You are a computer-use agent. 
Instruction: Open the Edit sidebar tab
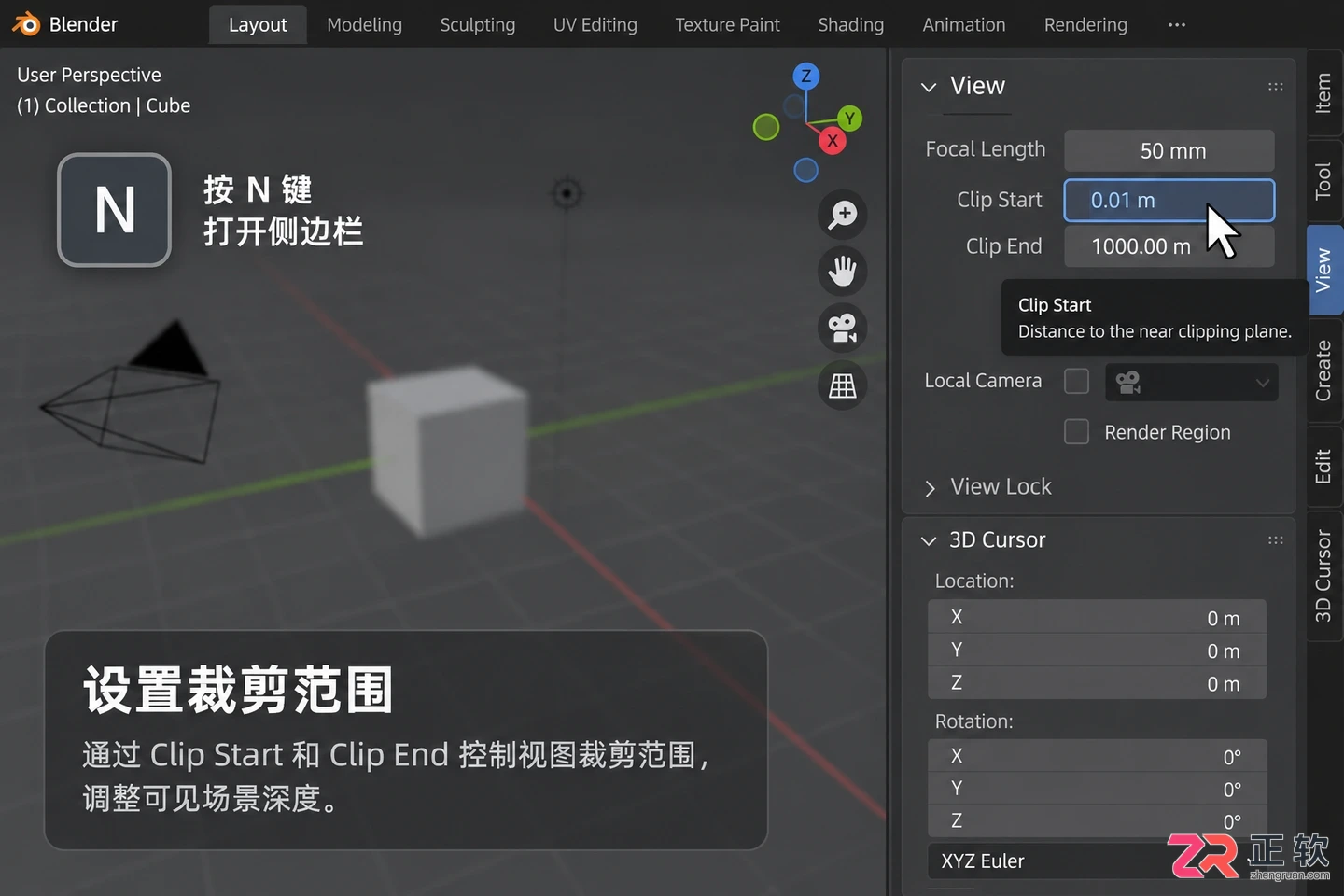point(1323,467)
